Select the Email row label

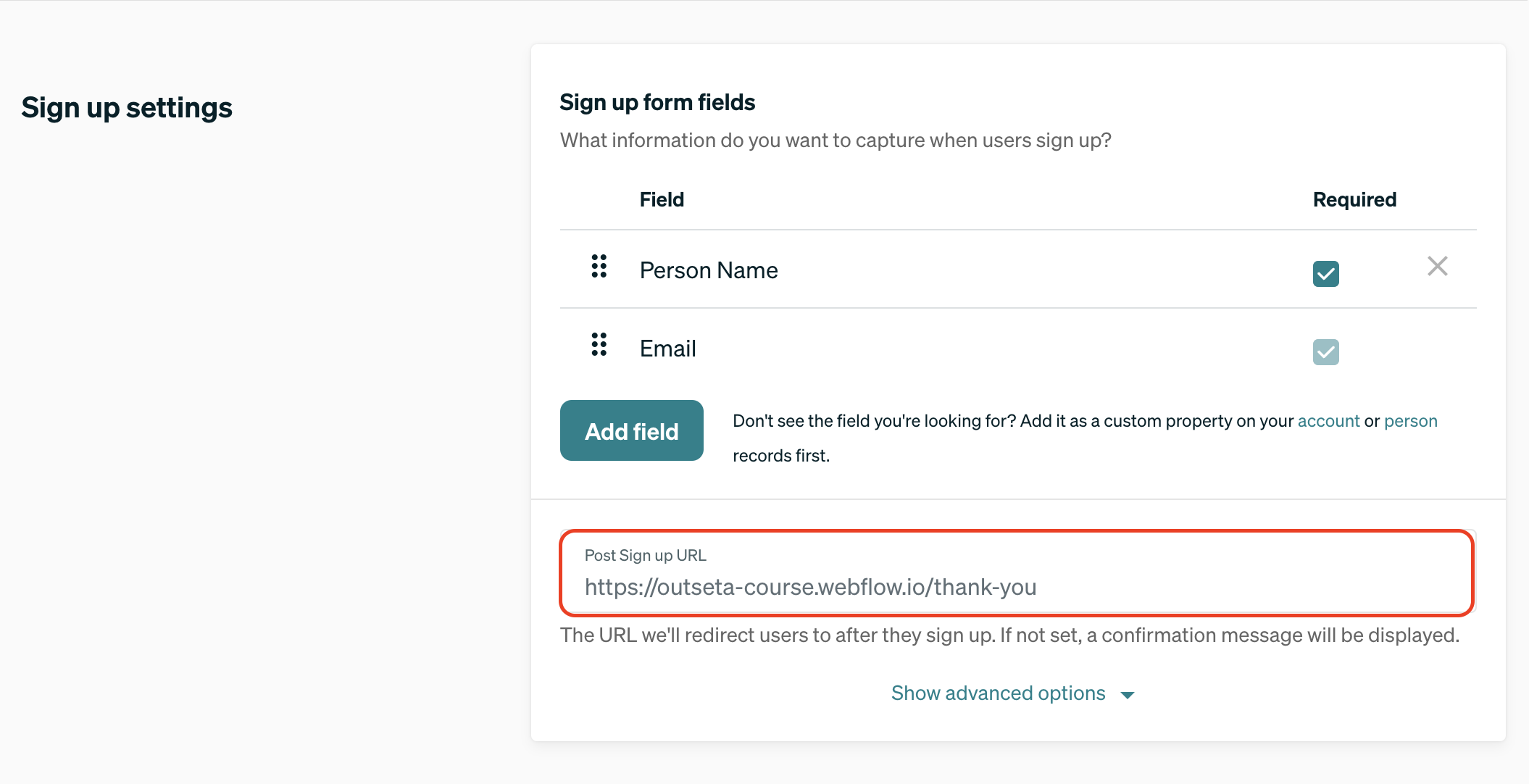(667, 349)
